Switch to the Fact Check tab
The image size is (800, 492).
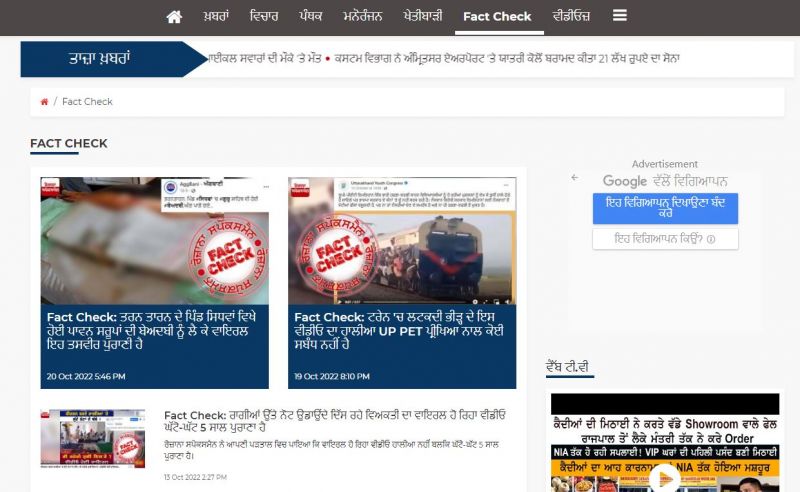(497, 16)
